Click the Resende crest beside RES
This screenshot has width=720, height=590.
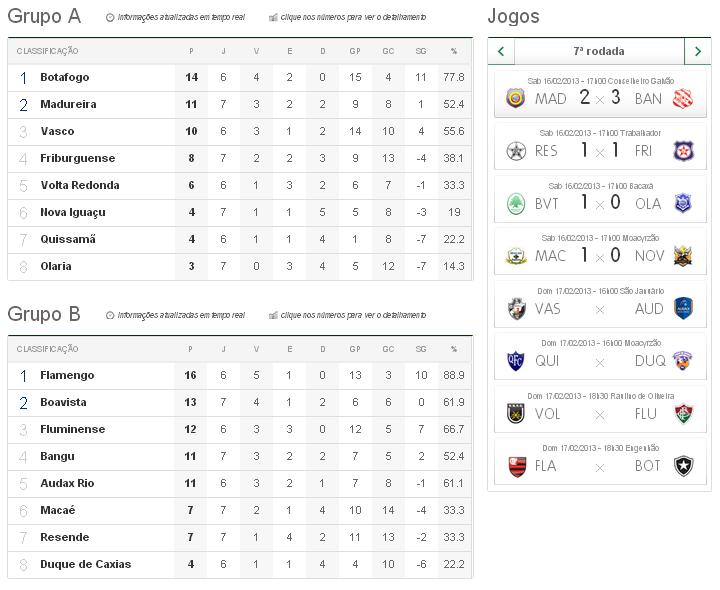click(516, 151)
